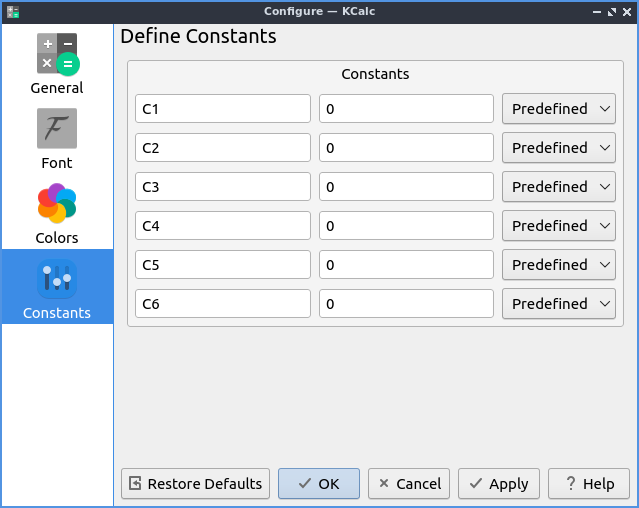
Task: Open the Predefined dropdown for C2
Action: 558,148
